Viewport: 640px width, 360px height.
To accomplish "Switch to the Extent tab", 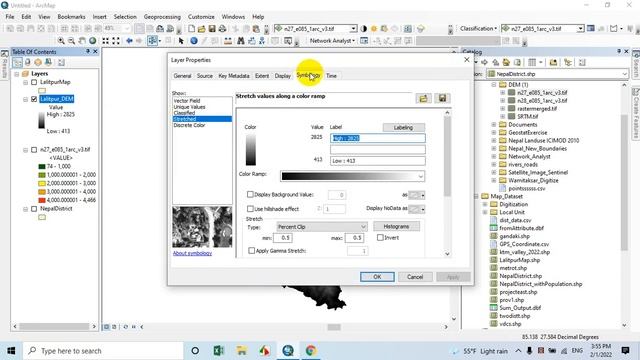I will point(262,76).
